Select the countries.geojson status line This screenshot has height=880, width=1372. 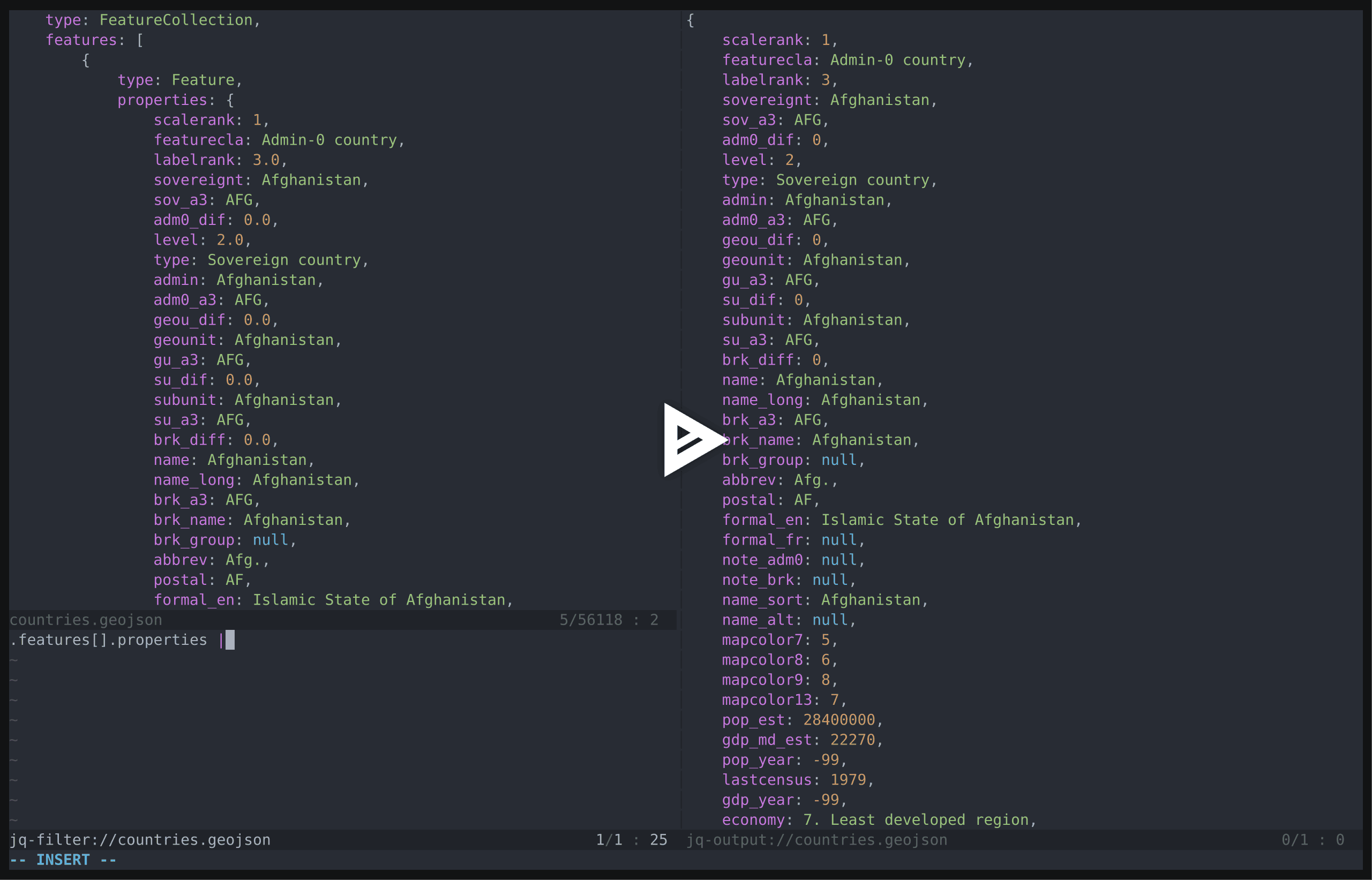pos(86,620)
